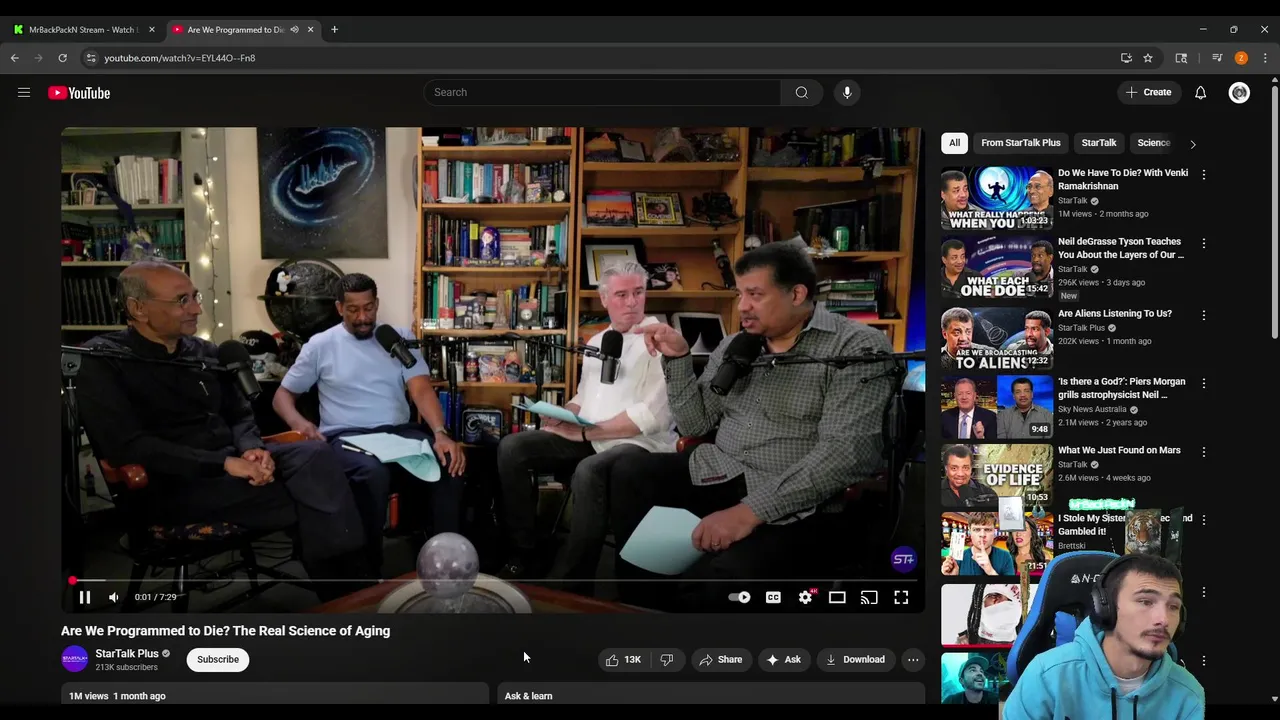1280x720 pixels.
Task: Click the StarTalk Plus channel avatar
Action: pos(75,659)
